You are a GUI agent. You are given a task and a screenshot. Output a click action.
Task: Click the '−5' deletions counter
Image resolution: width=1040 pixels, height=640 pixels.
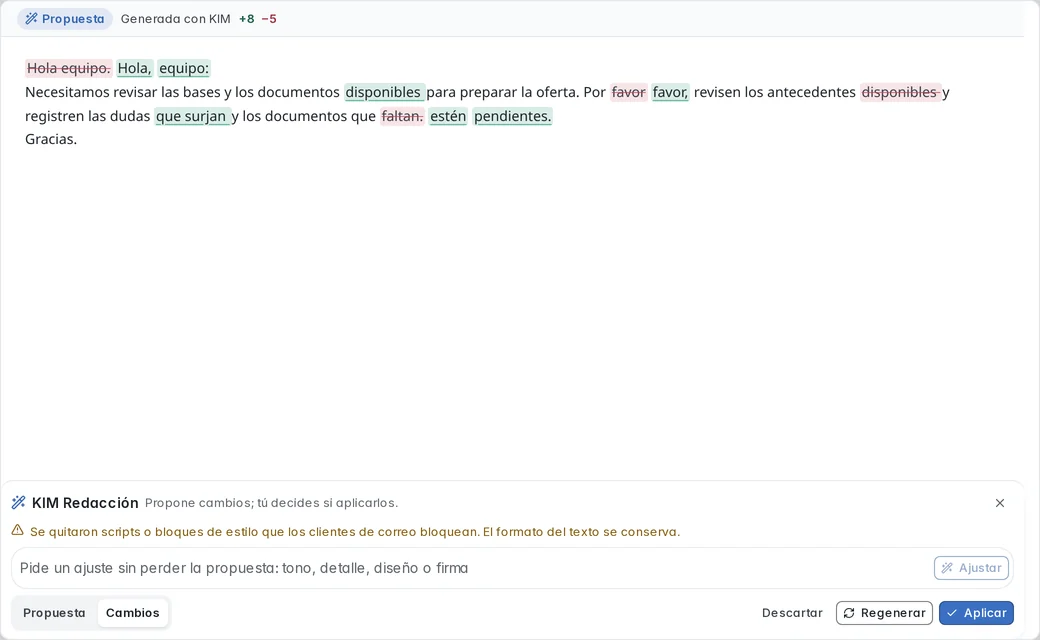tap(269, 19)
